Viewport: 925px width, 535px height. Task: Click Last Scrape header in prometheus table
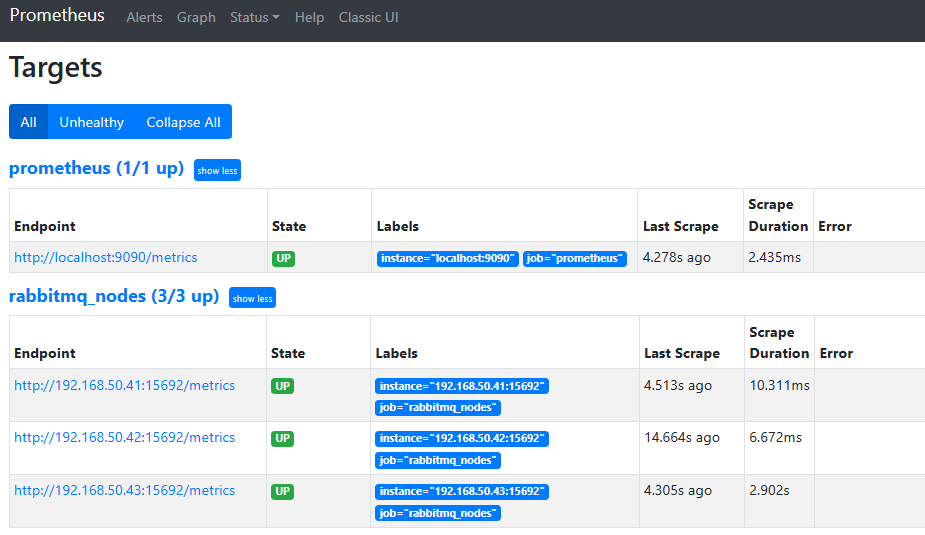[681, 227]
